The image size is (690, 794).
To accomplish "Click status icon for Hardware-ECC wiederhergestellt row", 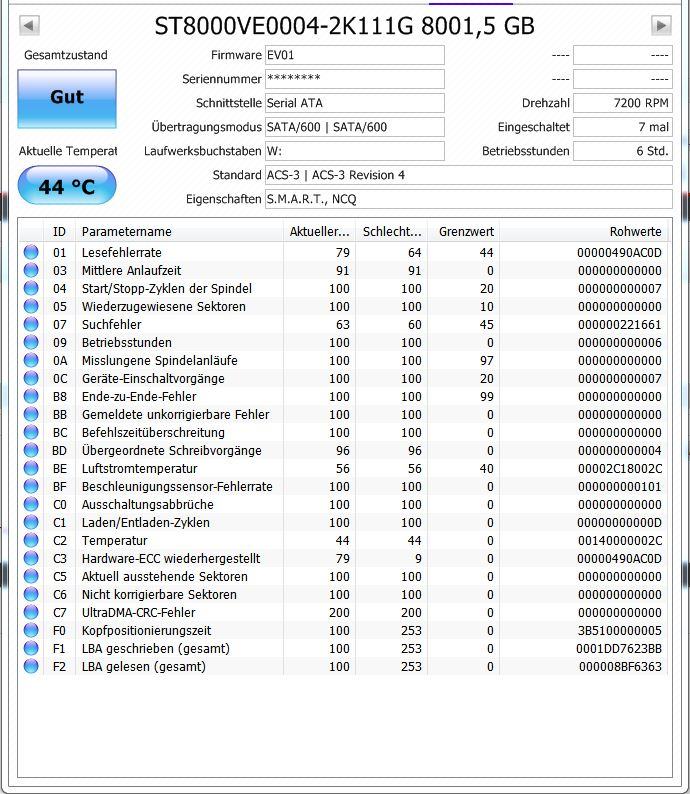I will [x=31, y=558].
